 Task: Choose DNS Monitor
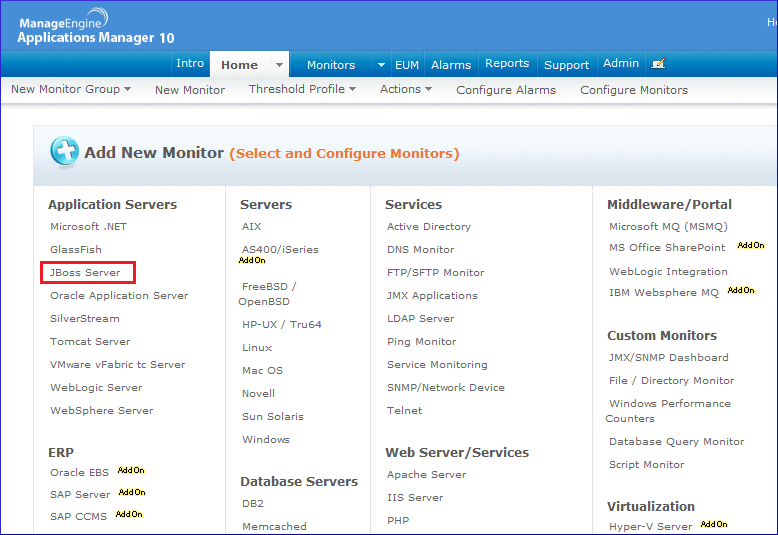click(421, 250)
